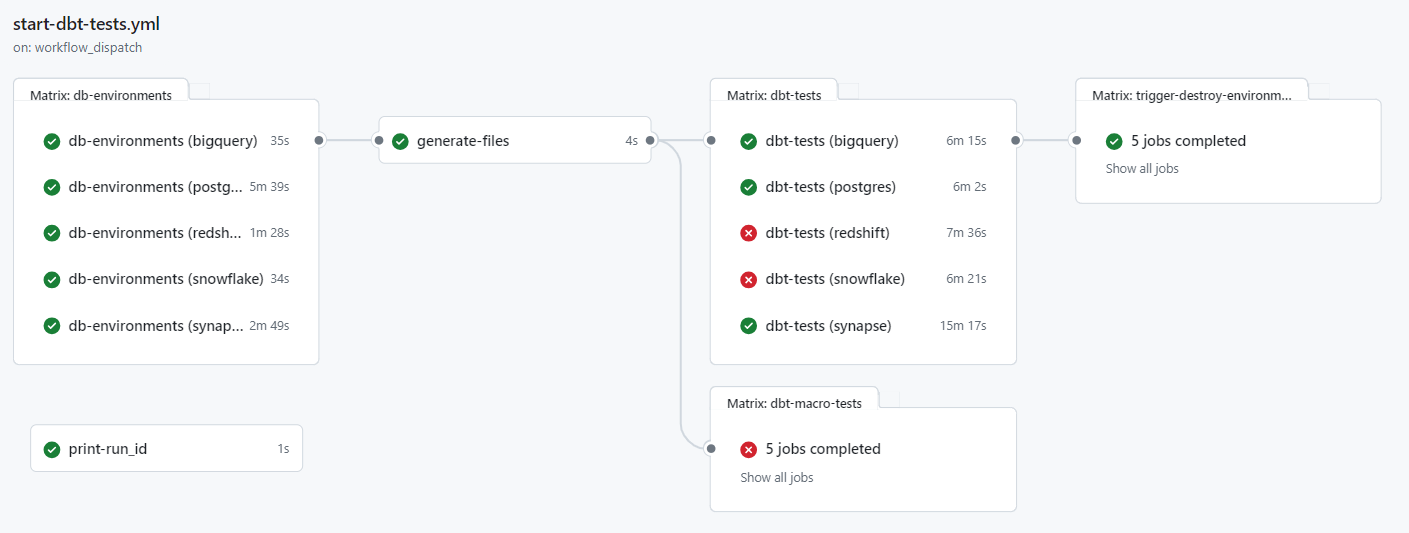
Task: Click red failure icon for dbt-tests (snowflake)
Action: (748, 279)
